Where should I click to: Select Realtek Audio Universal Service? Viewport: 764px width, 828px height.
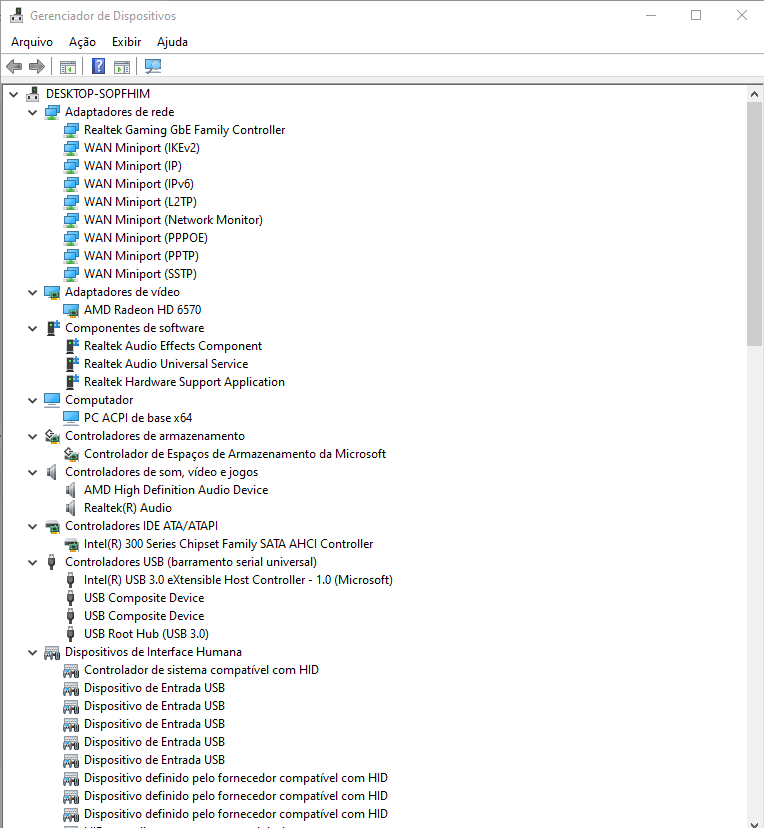click(166, 364)
